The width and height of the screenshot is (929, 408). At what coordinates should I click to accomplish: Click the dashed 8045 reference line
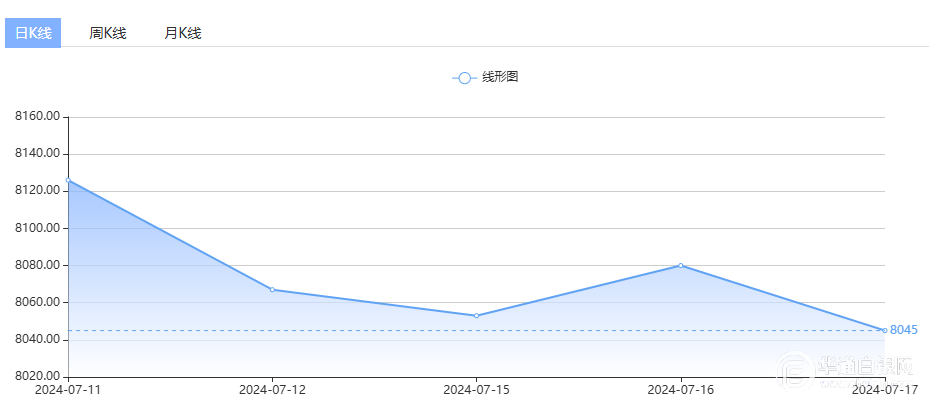pos(400,330)
